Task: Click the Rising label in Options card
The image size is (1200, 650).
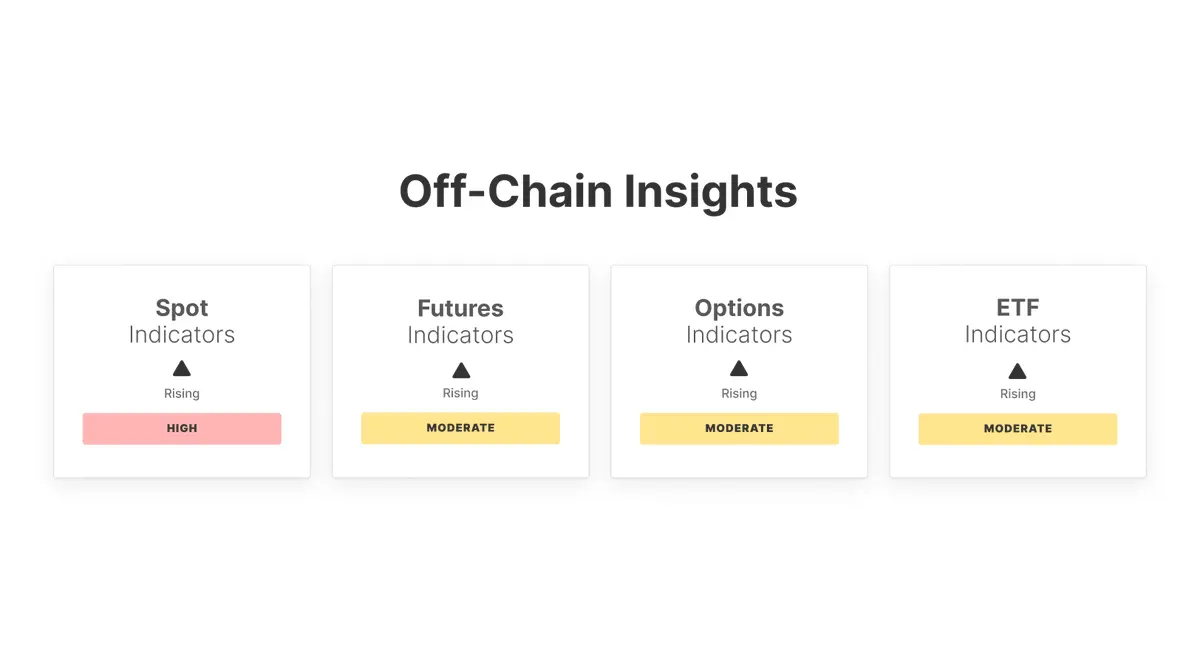Action: point(739,394)
